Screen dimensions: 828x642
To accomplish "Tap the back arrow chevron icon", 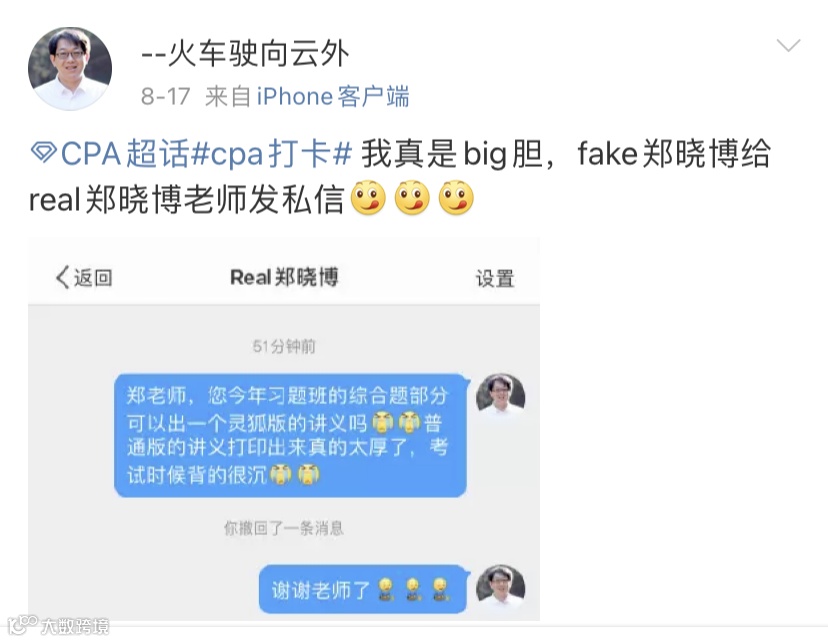I will [x=62, y=277].
